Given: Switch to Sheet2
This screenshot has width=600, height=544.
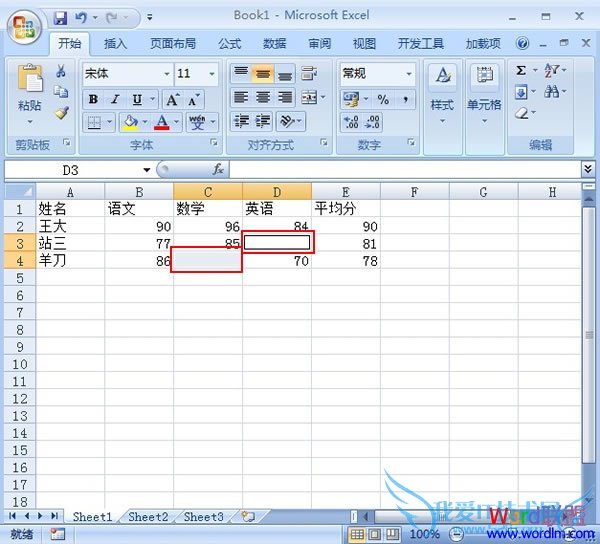Looking at the screenshot, I should 148,517.
